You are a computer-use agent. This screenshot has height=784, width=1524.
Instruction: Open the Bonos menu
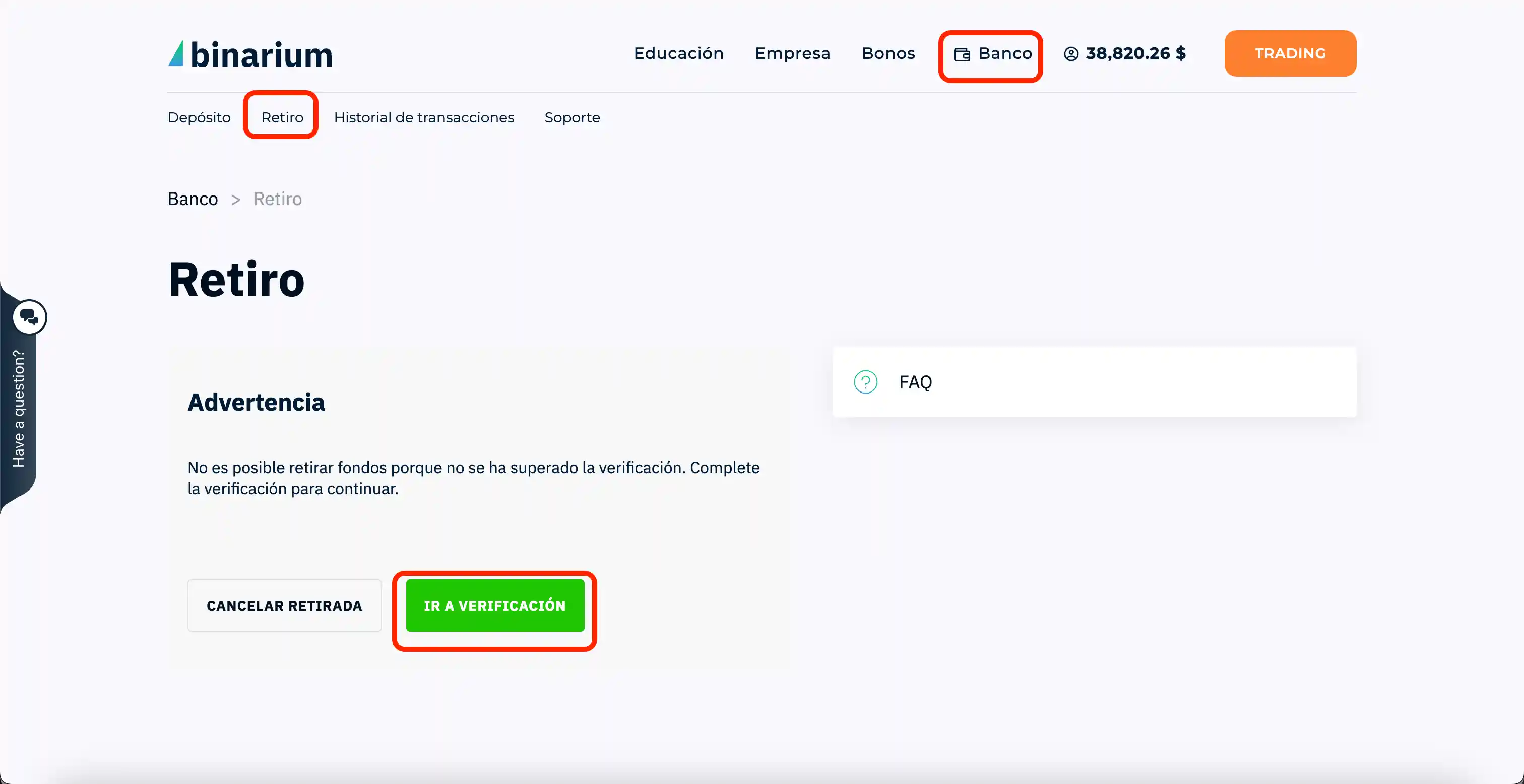(888, 53)
